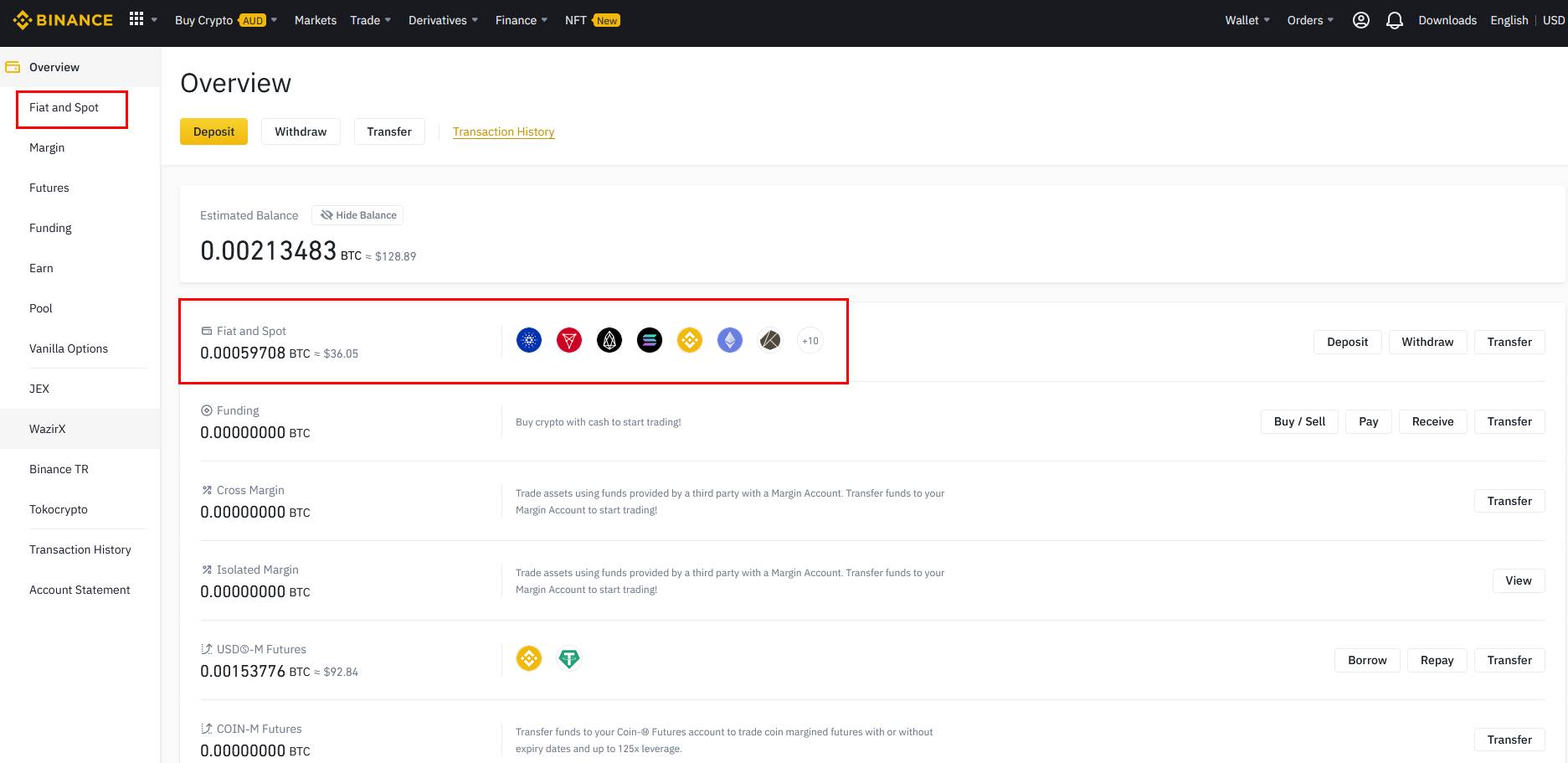The image size is (1568, 763).
Task: Click the yellow Deposit button
Action: pyautogui.click(x=213, y=131)
